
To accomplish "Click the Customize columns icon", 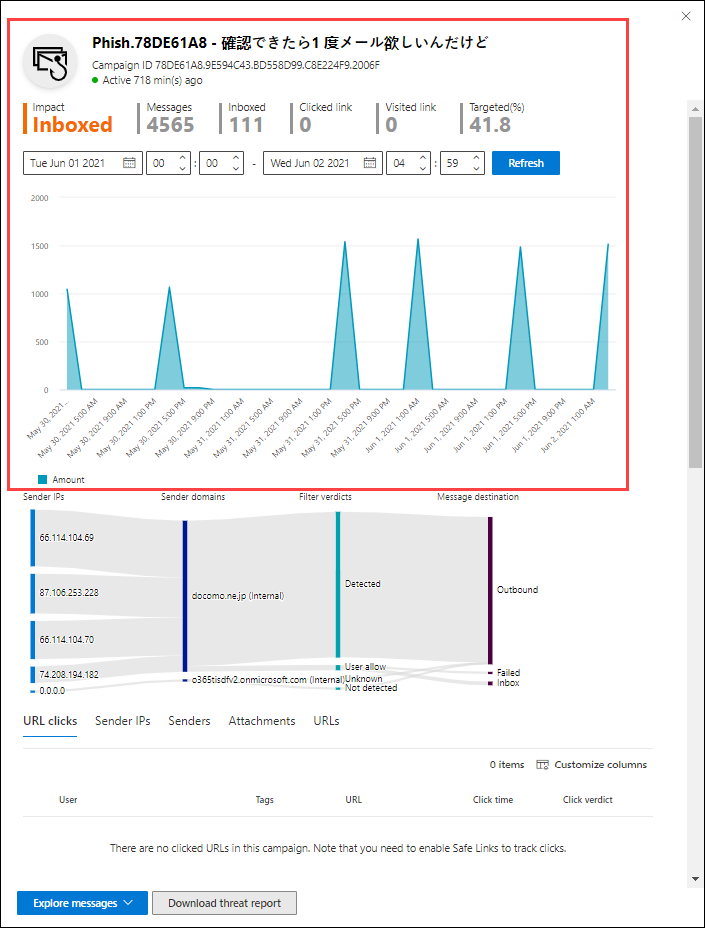I will click(542, 765).
